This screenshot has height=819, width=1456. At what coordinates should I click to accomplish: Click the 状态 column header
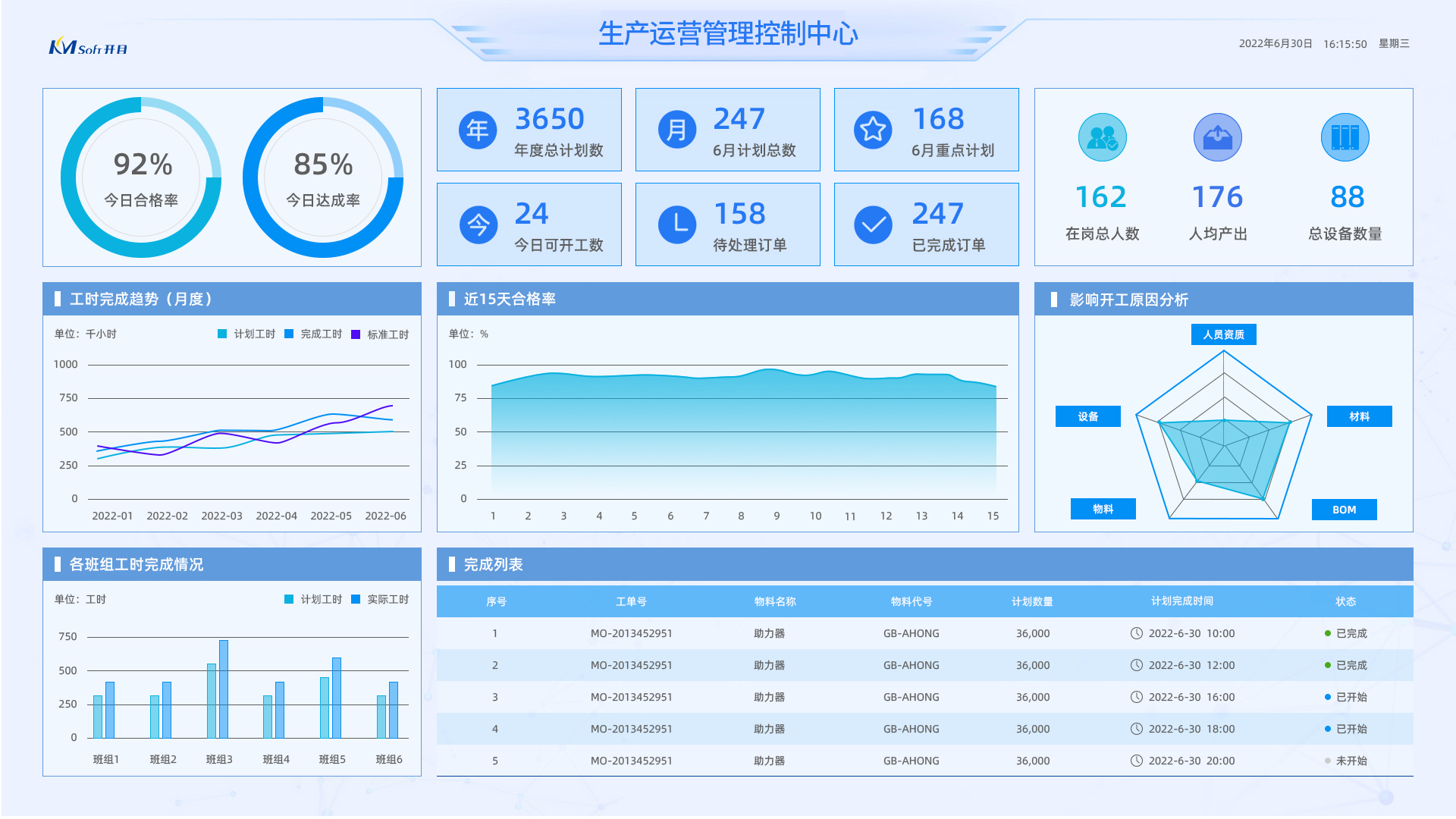[x=1345, y=601]
